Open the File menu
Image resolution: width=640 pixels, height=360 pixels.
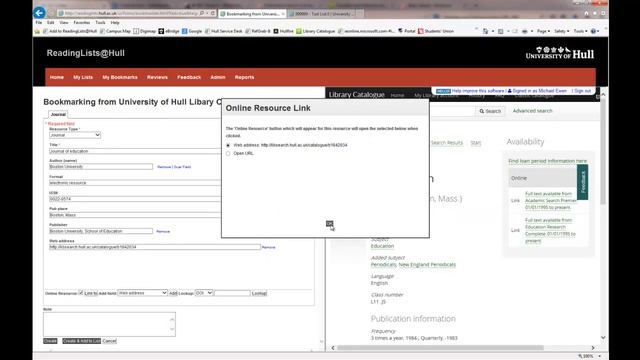39,22
